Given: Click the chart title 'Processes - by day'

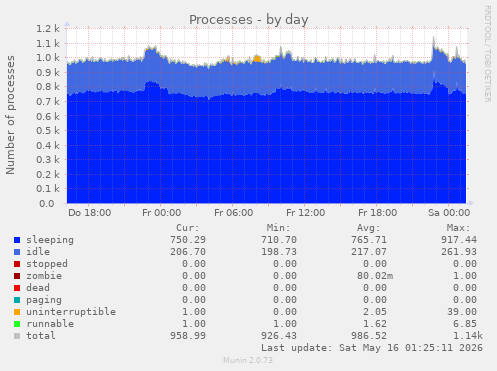Looking at the screenshot, I should click(249, 20).
